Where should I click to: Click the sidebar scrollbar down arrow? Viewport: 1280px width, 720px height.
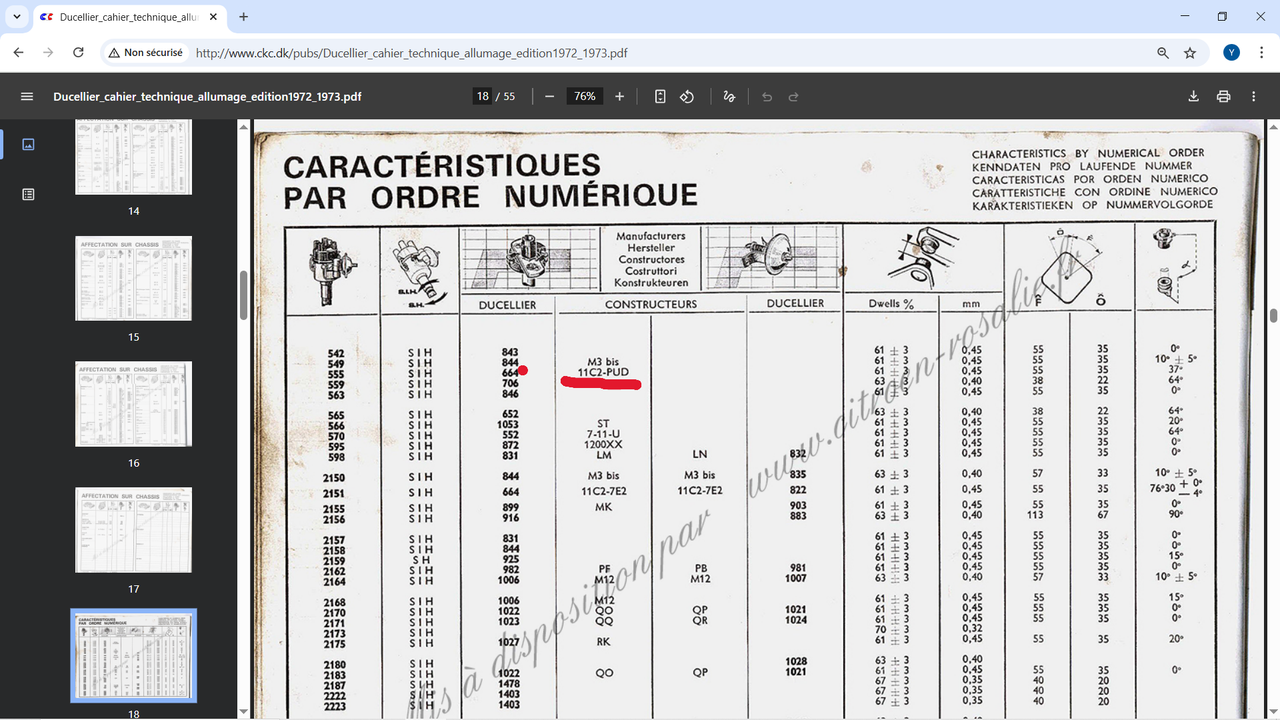243,711
